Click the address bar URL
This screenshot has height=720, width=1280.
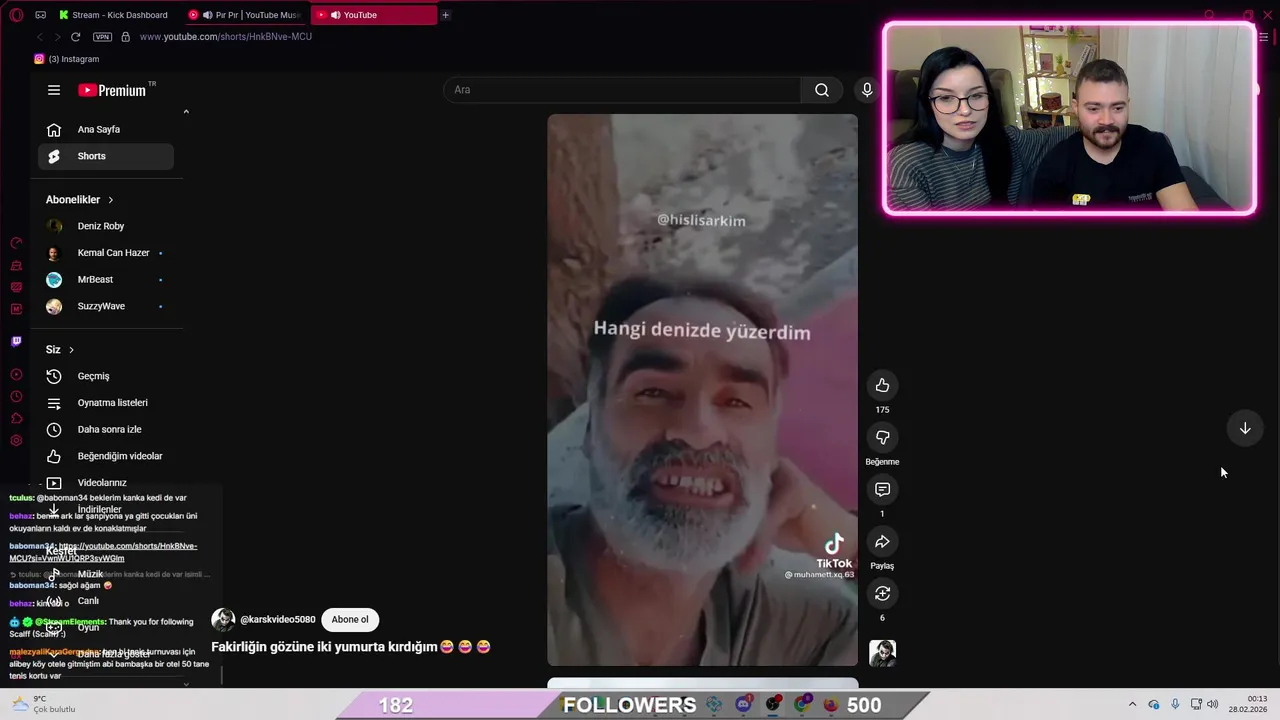tap(226, 37)
